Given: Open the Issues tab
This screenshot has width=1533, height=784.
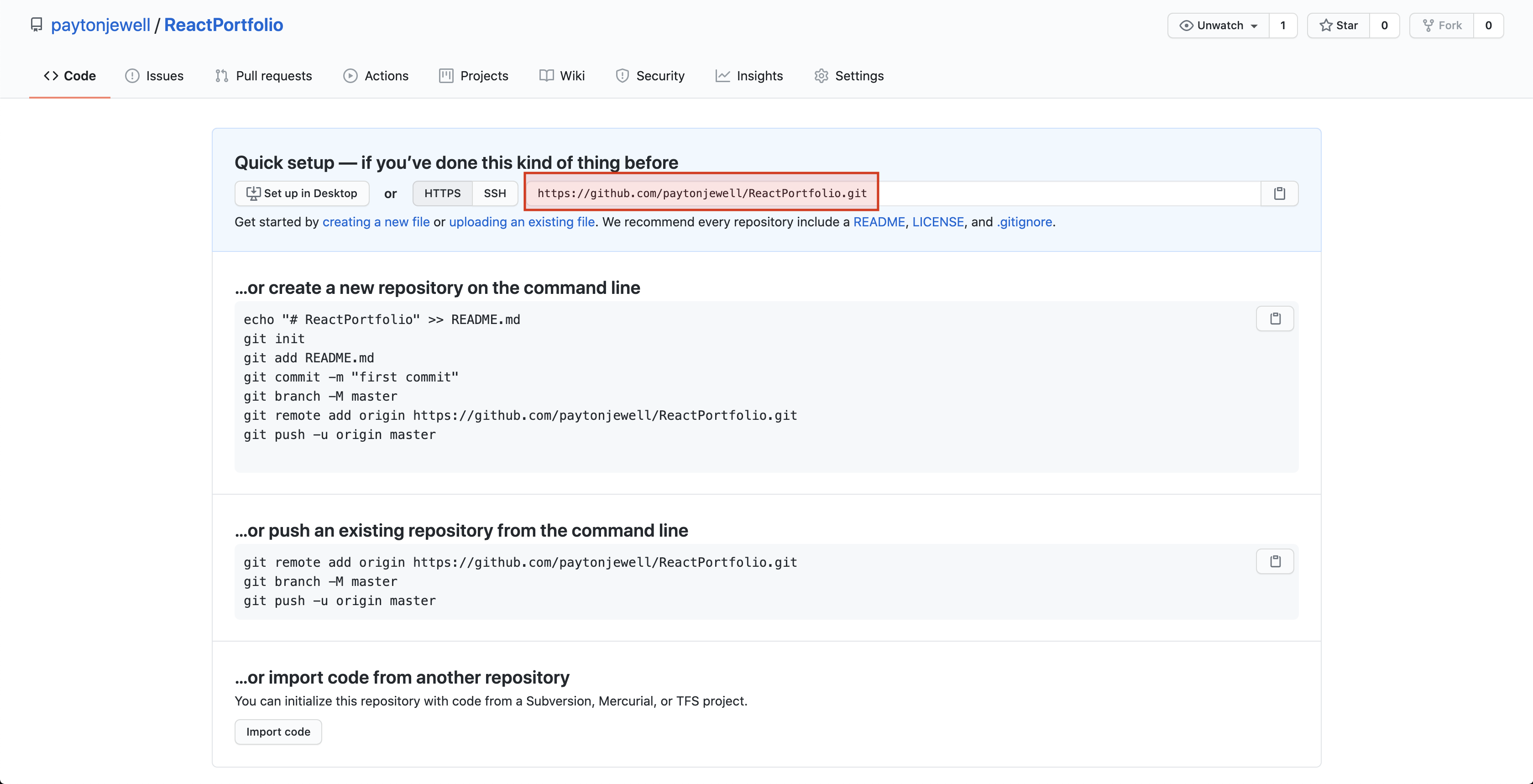Looking at the screenshot, I should pos(154,76).
